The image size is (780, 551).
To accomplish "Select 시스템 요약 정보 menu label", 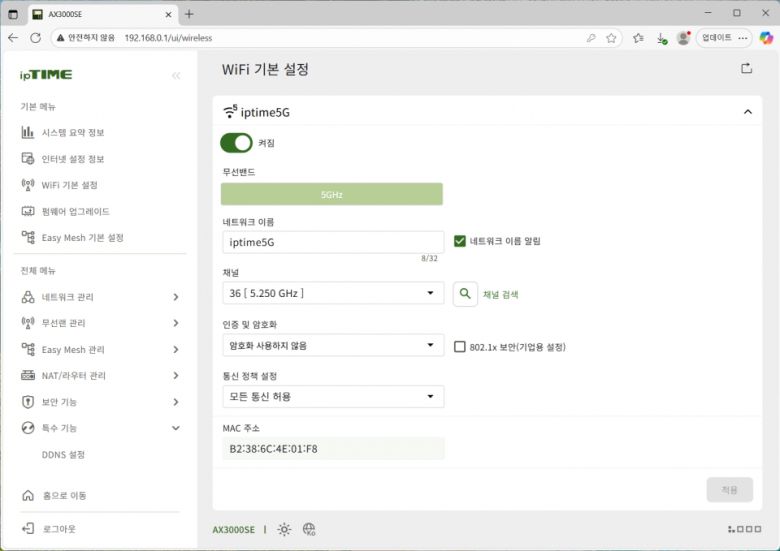I will tap(73, 132).
